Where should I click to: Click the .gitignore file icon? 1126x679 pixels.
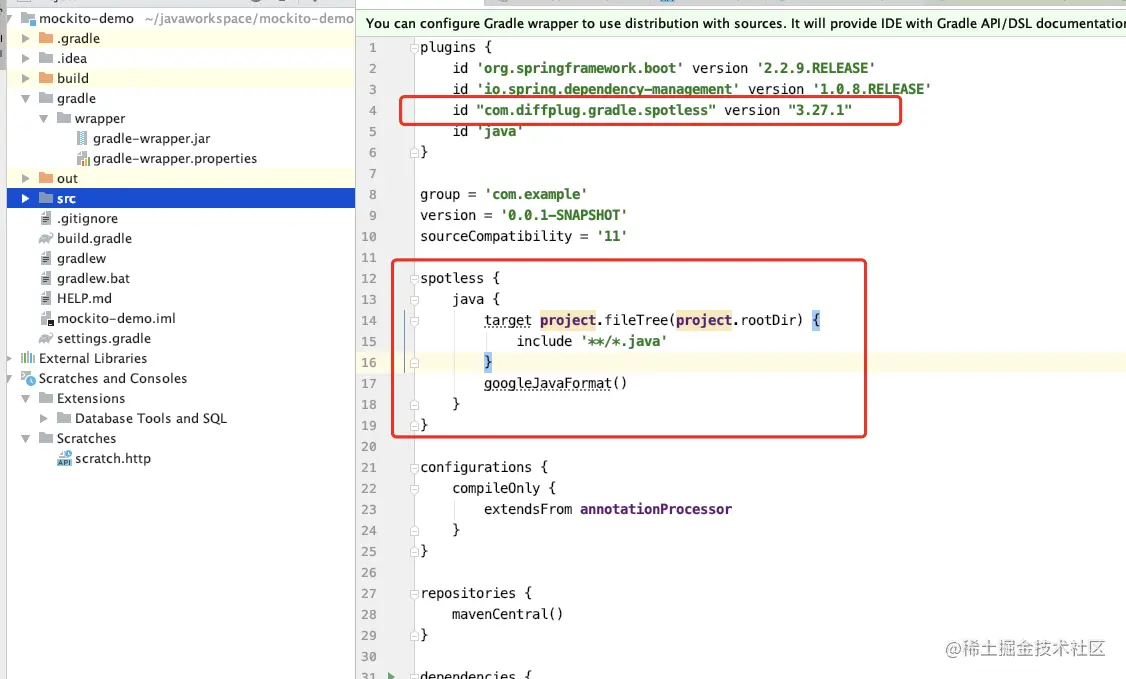[x=46, y=218]
